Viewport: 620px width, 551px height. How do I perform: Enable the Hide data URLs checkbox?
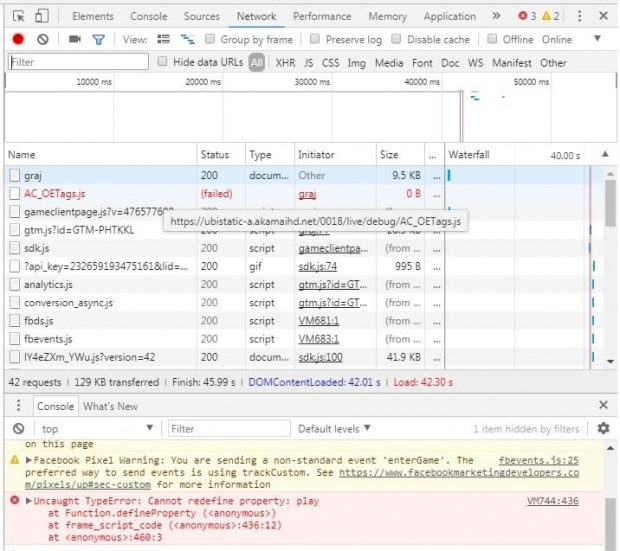(162, 61)
